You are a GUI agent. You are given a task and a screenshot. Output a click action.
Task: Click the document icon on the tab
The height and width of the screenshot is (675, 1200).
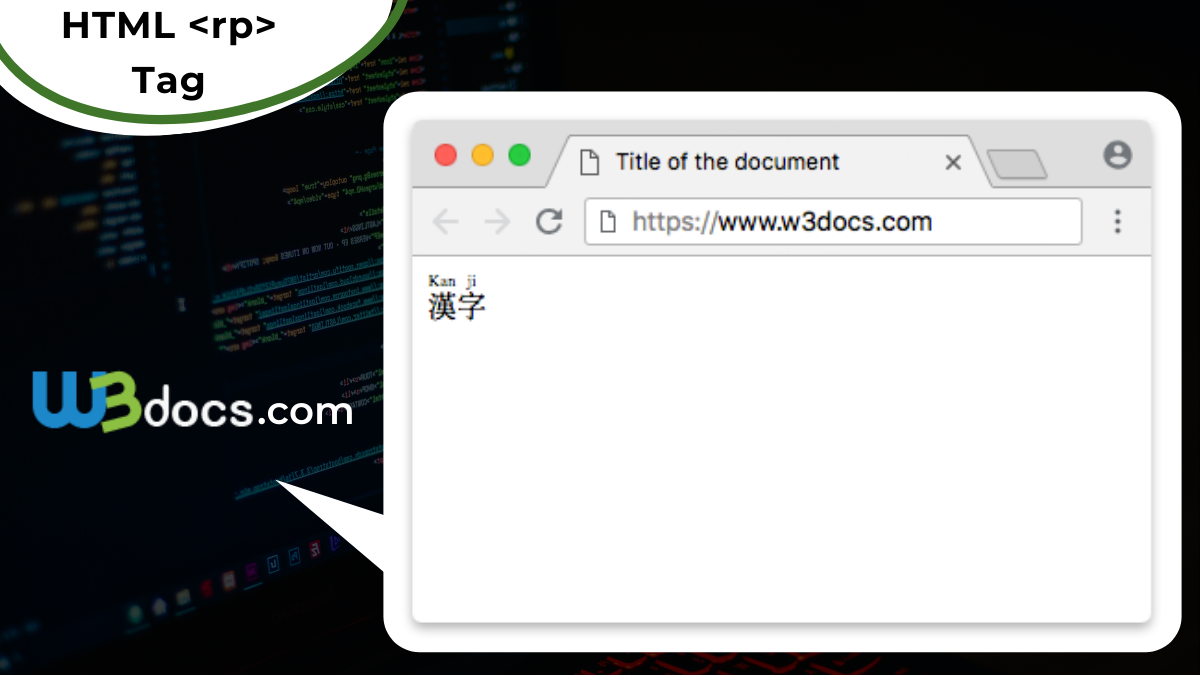(590, 162)
